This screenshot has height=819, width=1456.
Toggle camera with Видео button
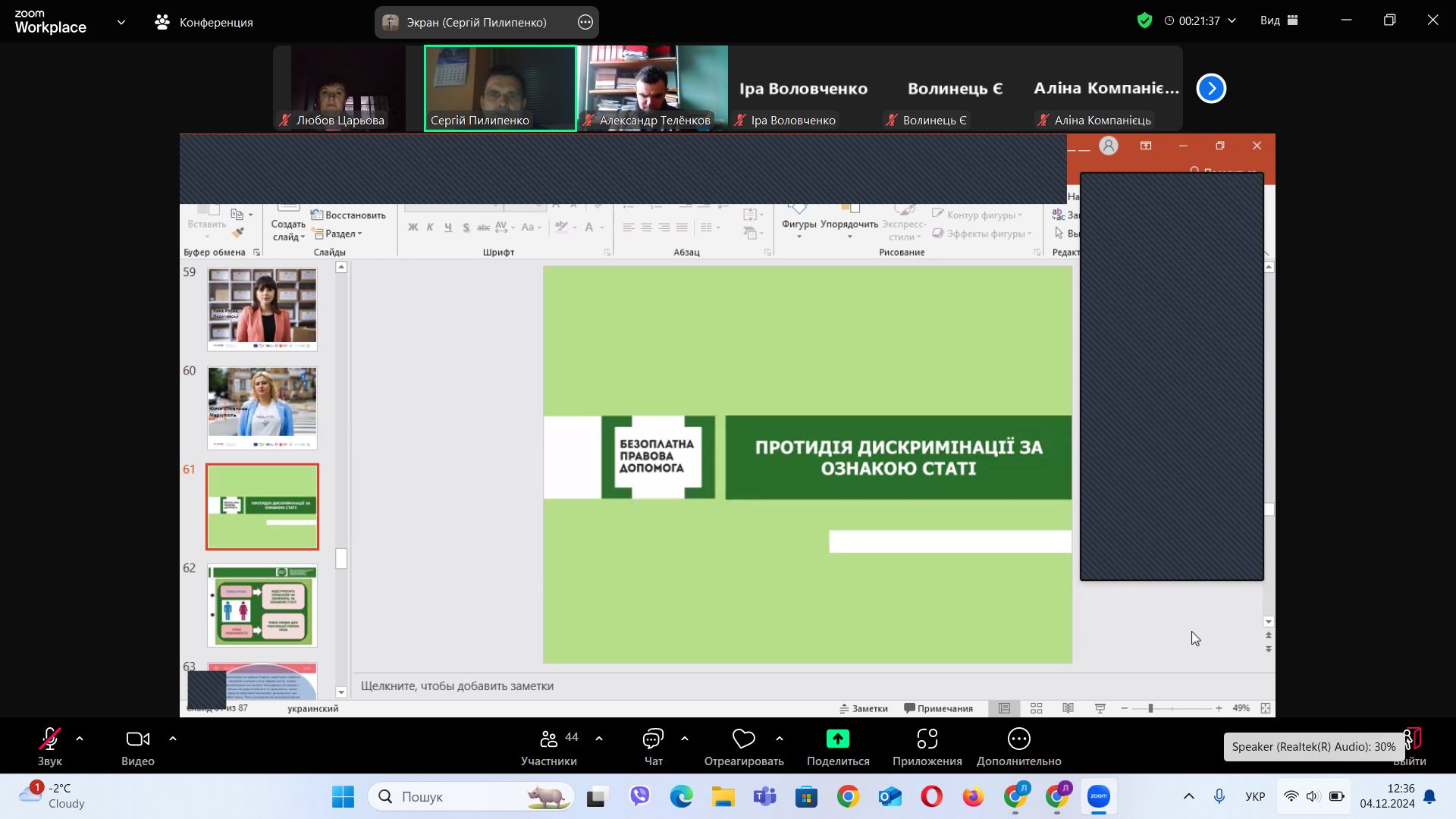pyautogui.click(x=137, y=739)
